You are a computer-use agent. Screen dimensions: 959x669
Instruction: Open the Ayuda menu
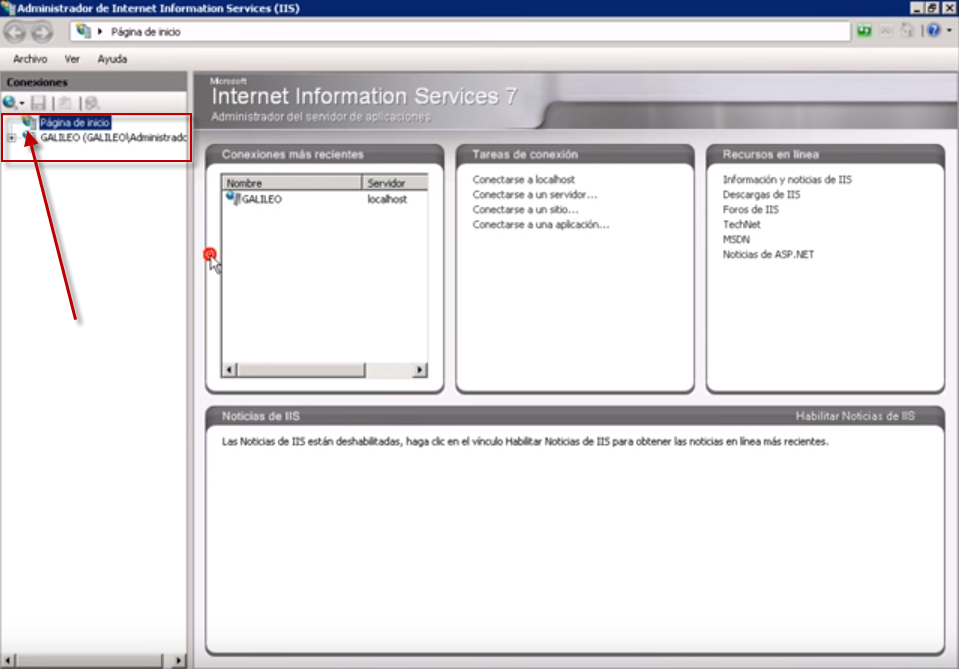(x=113, y=59)
